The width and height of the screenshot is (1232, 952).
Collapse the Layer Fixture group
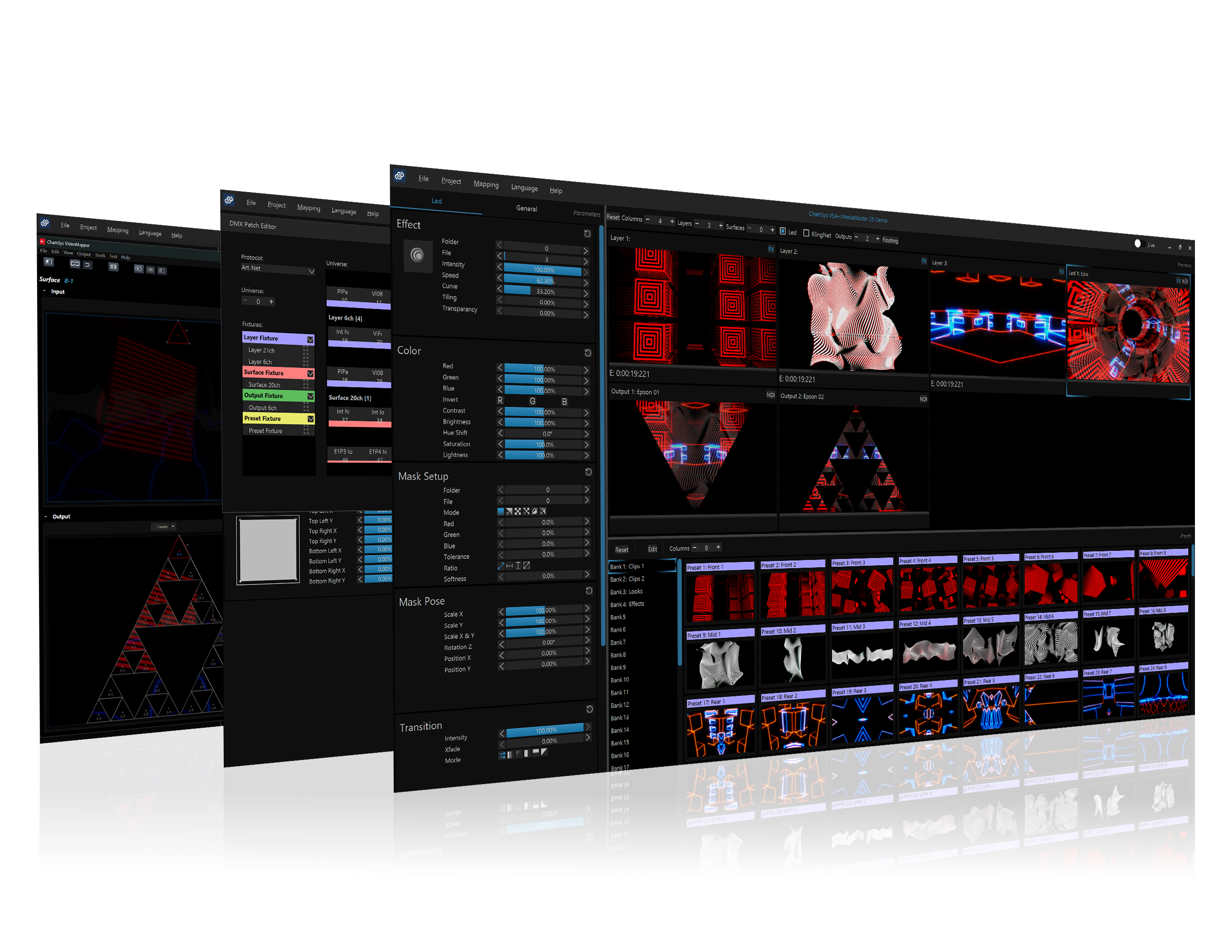[310, 340]
